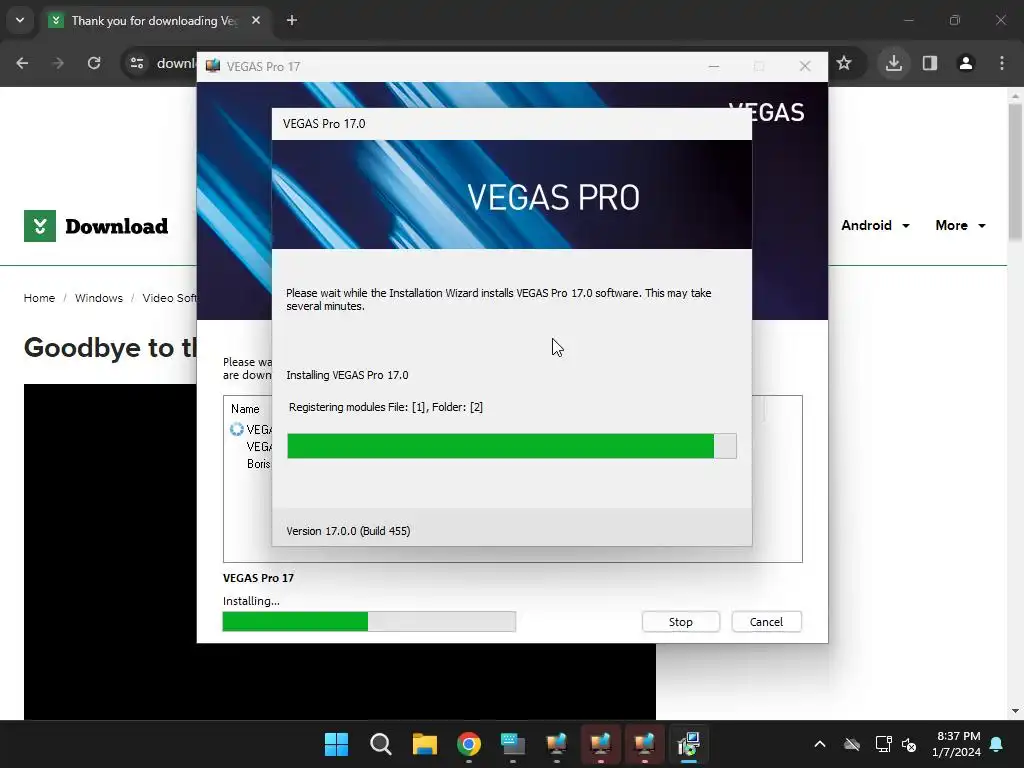
Task: Click Stop in the VEGAS Pro 17 installer
Action: [680, 622]
